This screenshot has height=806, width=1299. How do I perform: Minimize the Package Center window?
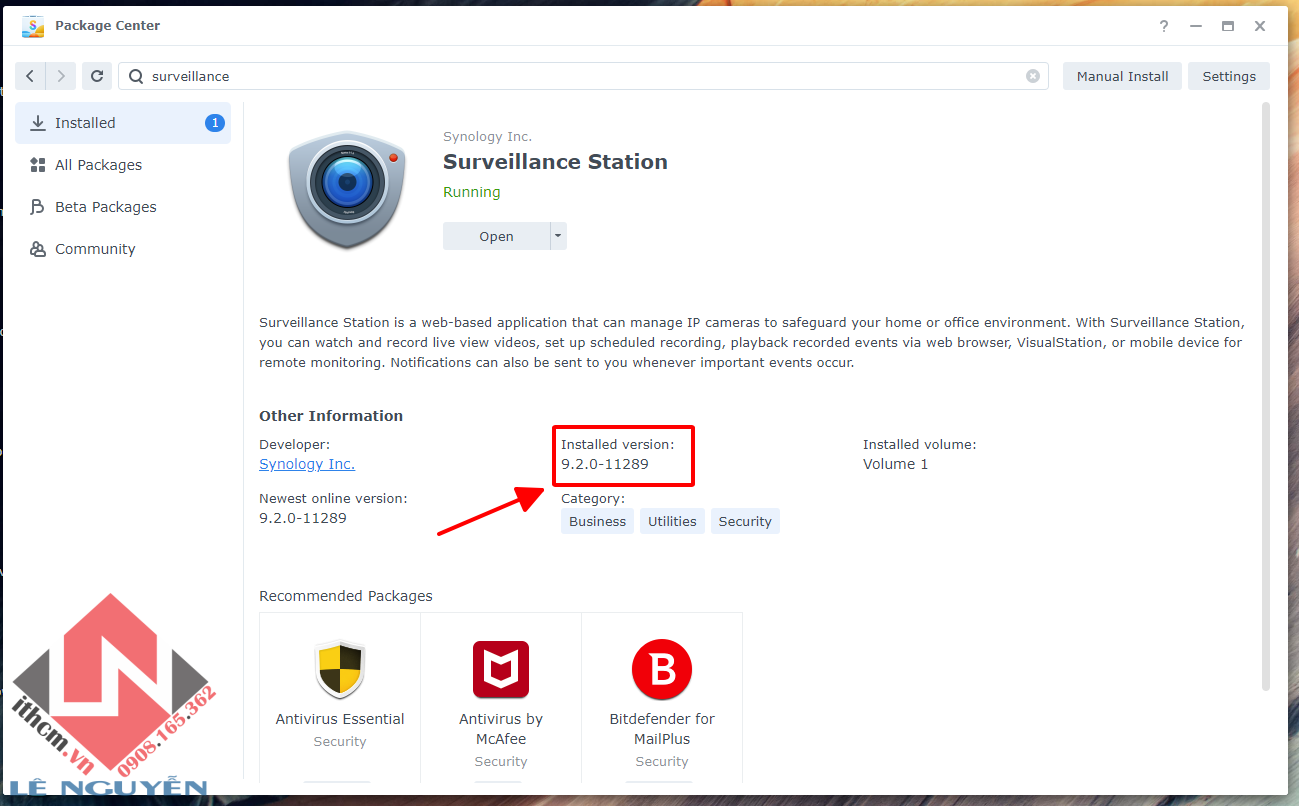[1196, 26]
